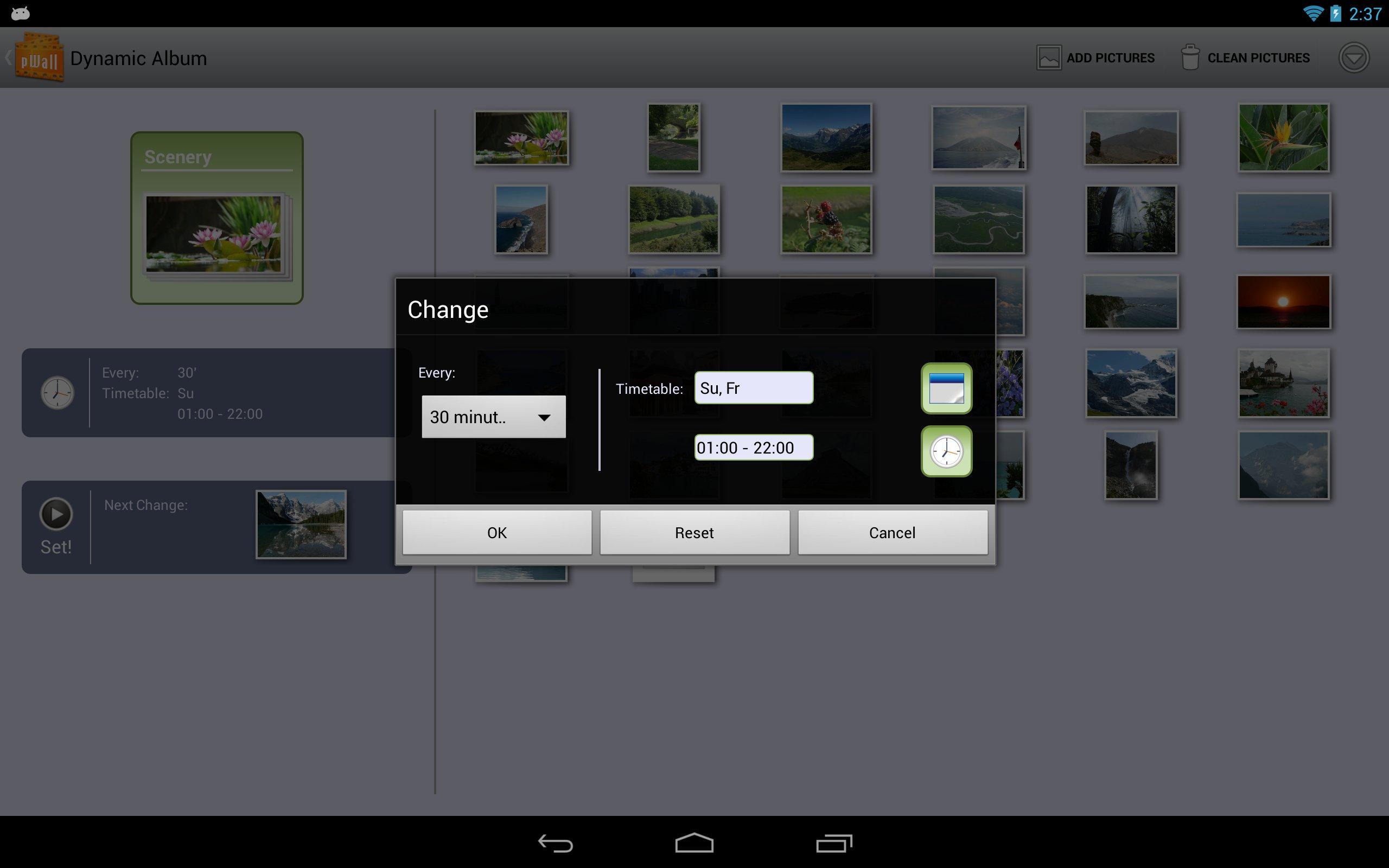Open the coastal cliff rock thumbnail
The image size is (1389, 868).
521,219
